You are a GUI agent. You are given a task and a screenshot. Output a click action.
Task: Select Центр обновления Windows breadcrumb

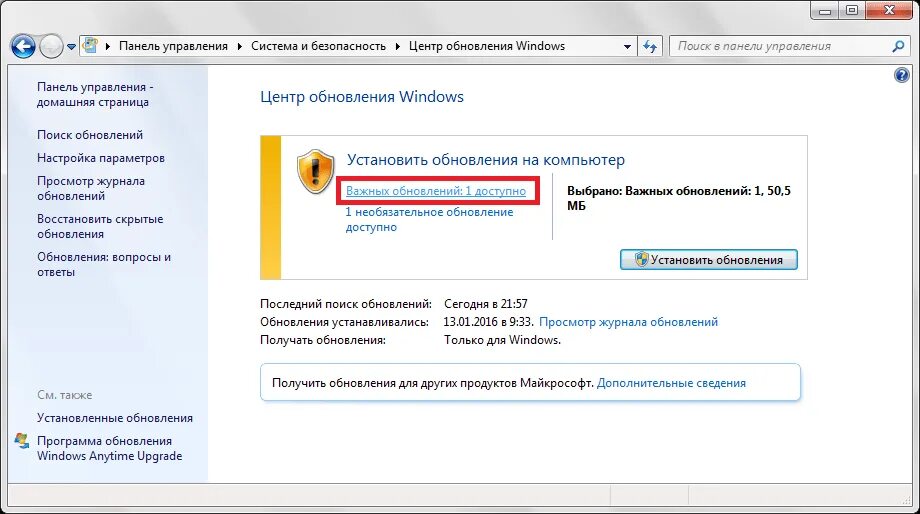pyautogui.click(x=487, y=46)
